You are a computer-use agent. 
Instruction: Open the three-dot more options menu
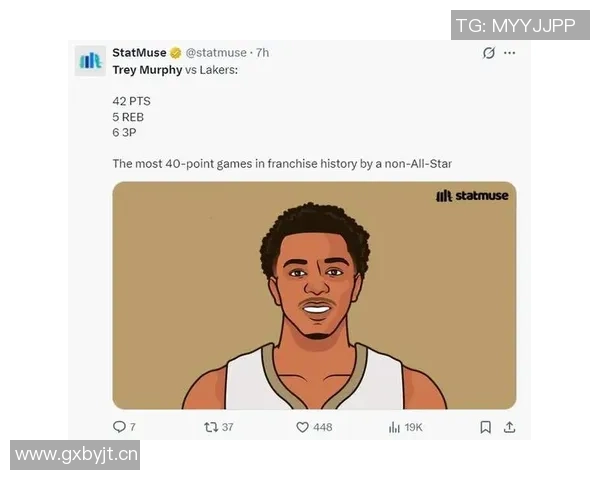509,53
